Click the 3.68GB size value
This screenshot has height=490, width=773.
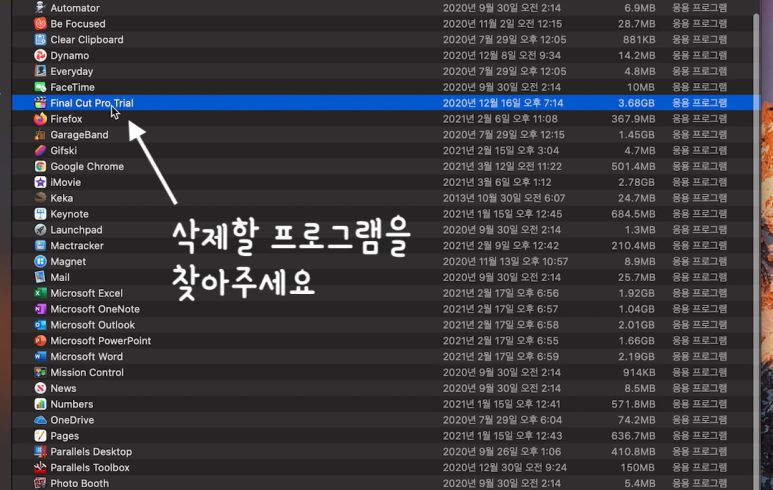(636, 103)
